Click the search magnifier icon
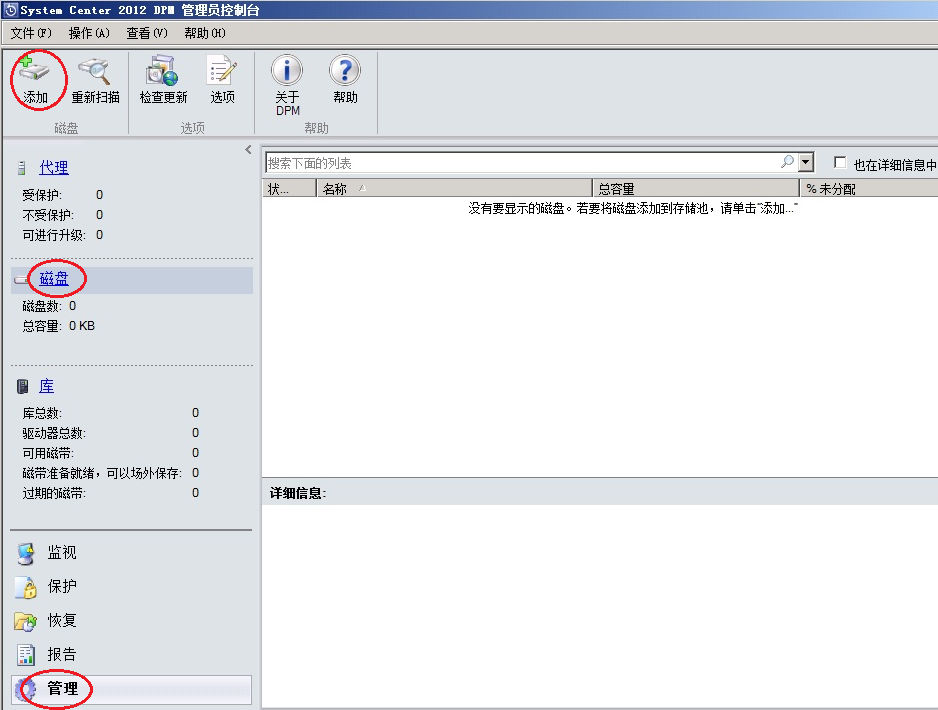 (787, 162)
